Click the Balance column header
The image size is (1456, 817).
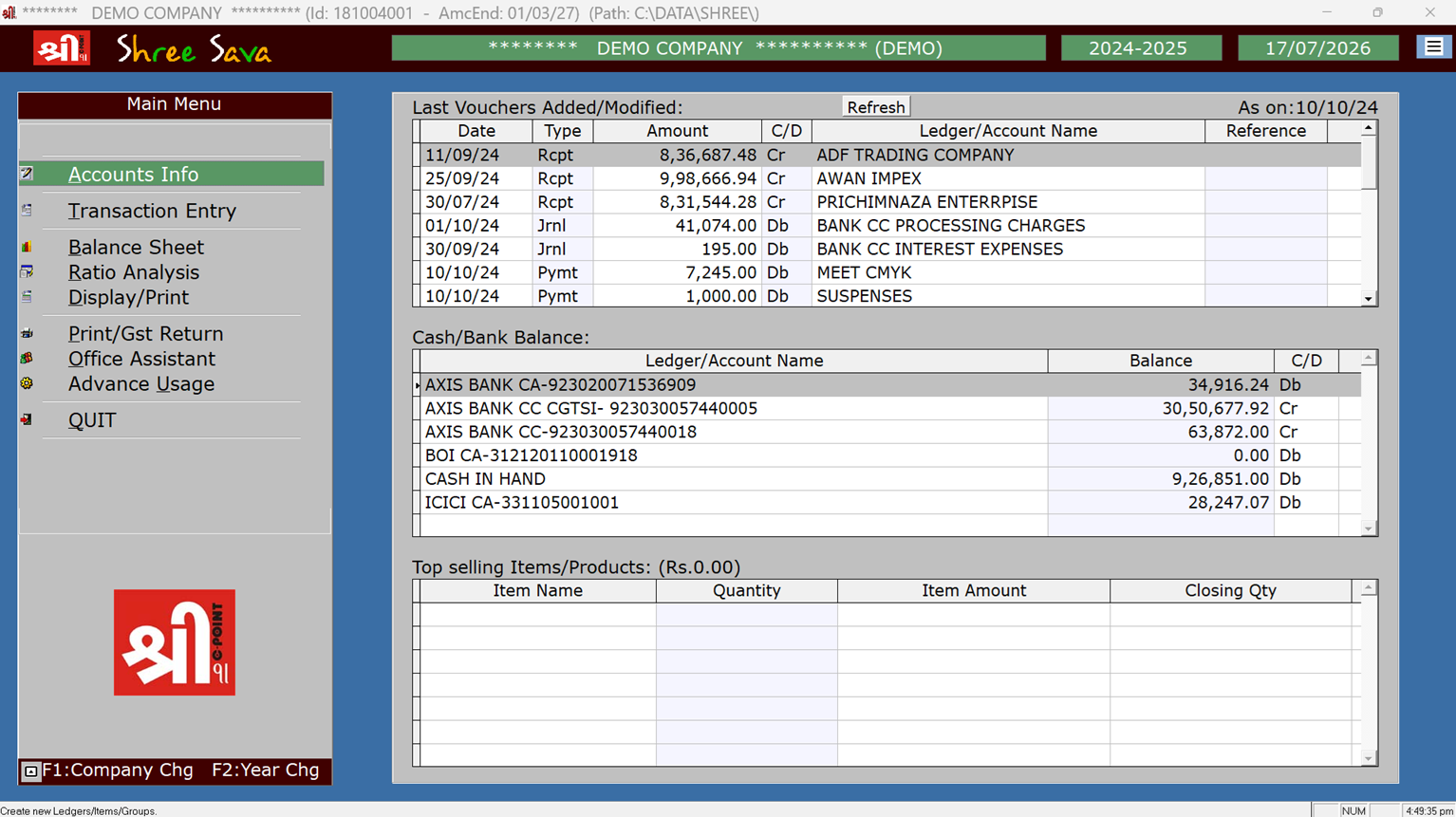click(x=1161, y=361)
